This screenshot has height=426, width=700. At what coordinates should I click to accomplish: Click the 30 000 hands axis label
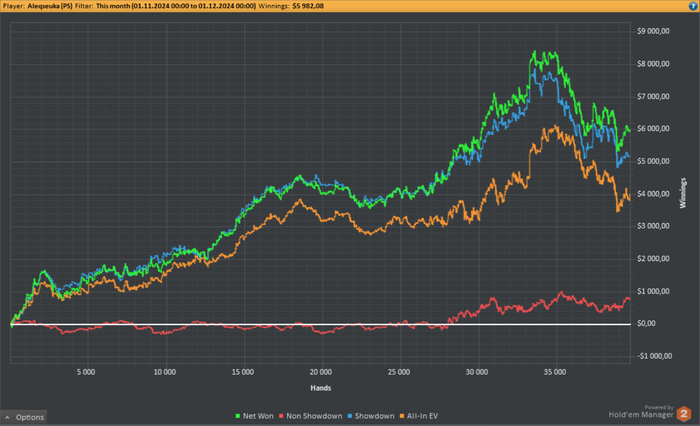click(x=477, y=372)
